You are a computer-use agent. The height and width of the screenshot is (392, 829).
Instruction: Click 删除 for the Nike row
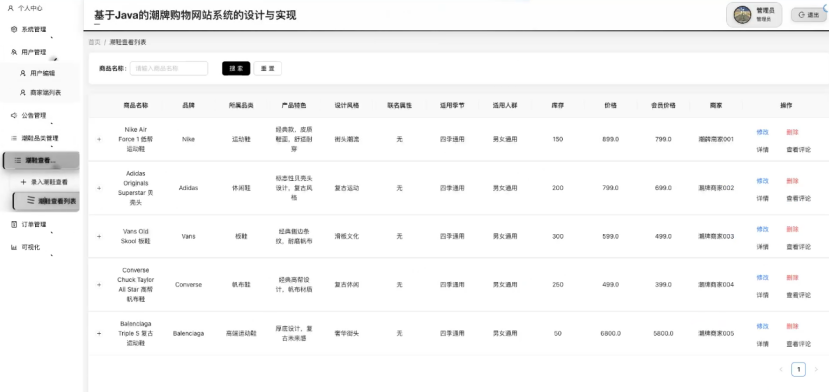coord(792,132)
